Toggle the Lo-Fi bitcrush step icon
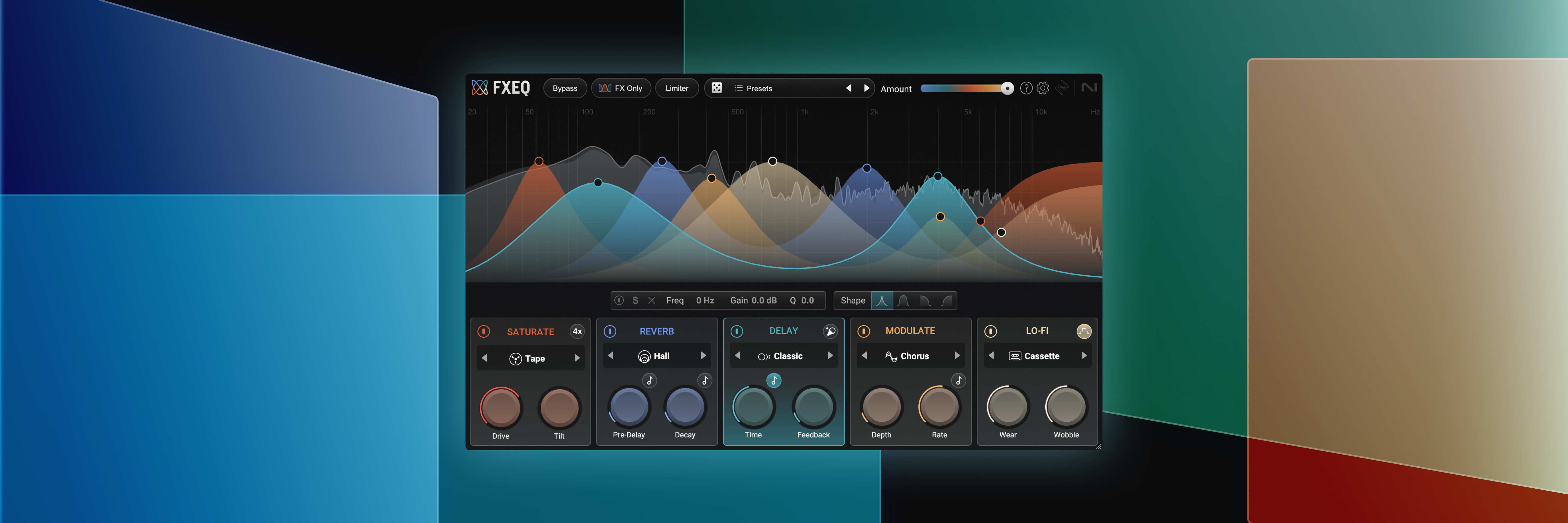Image resolution: width=1568 pixels, height=523 pixels. pos(1084,331)
